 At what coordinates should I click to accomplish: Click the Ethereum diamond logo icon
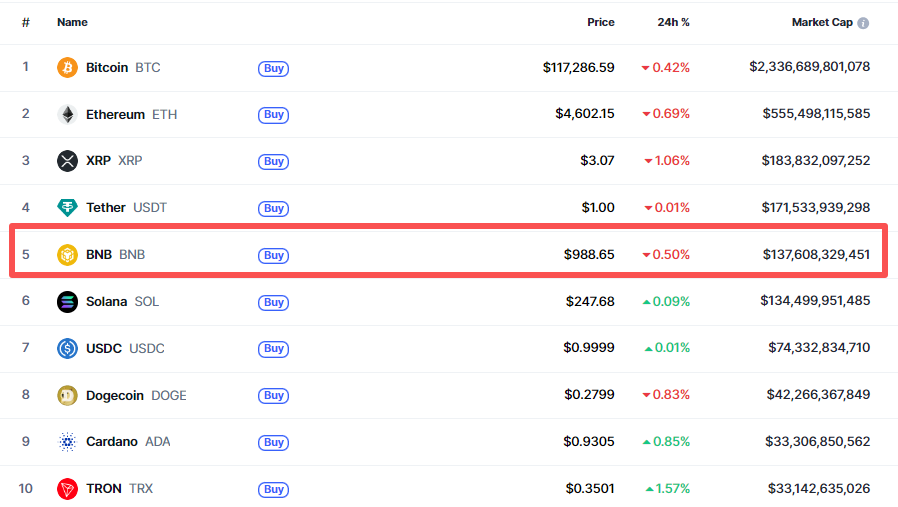pos(67,115)
